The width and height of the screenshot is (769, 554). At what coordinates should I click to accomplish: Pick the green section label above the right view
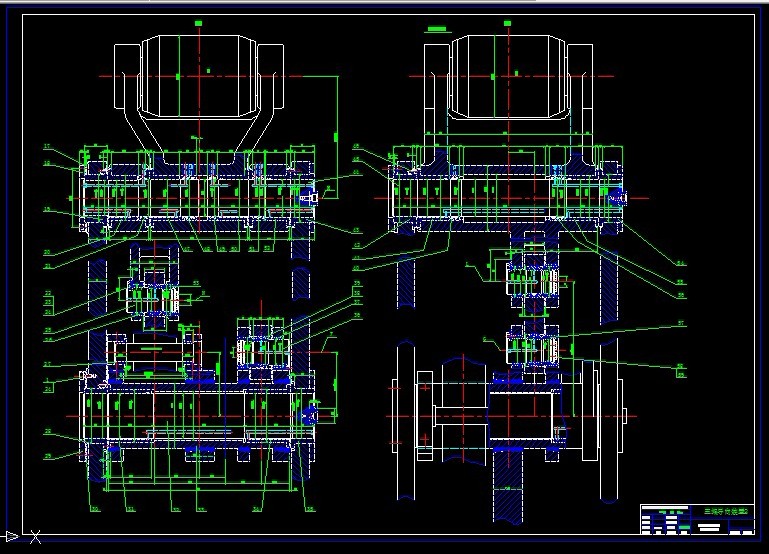pyautogui.click(x=439, y=29)
